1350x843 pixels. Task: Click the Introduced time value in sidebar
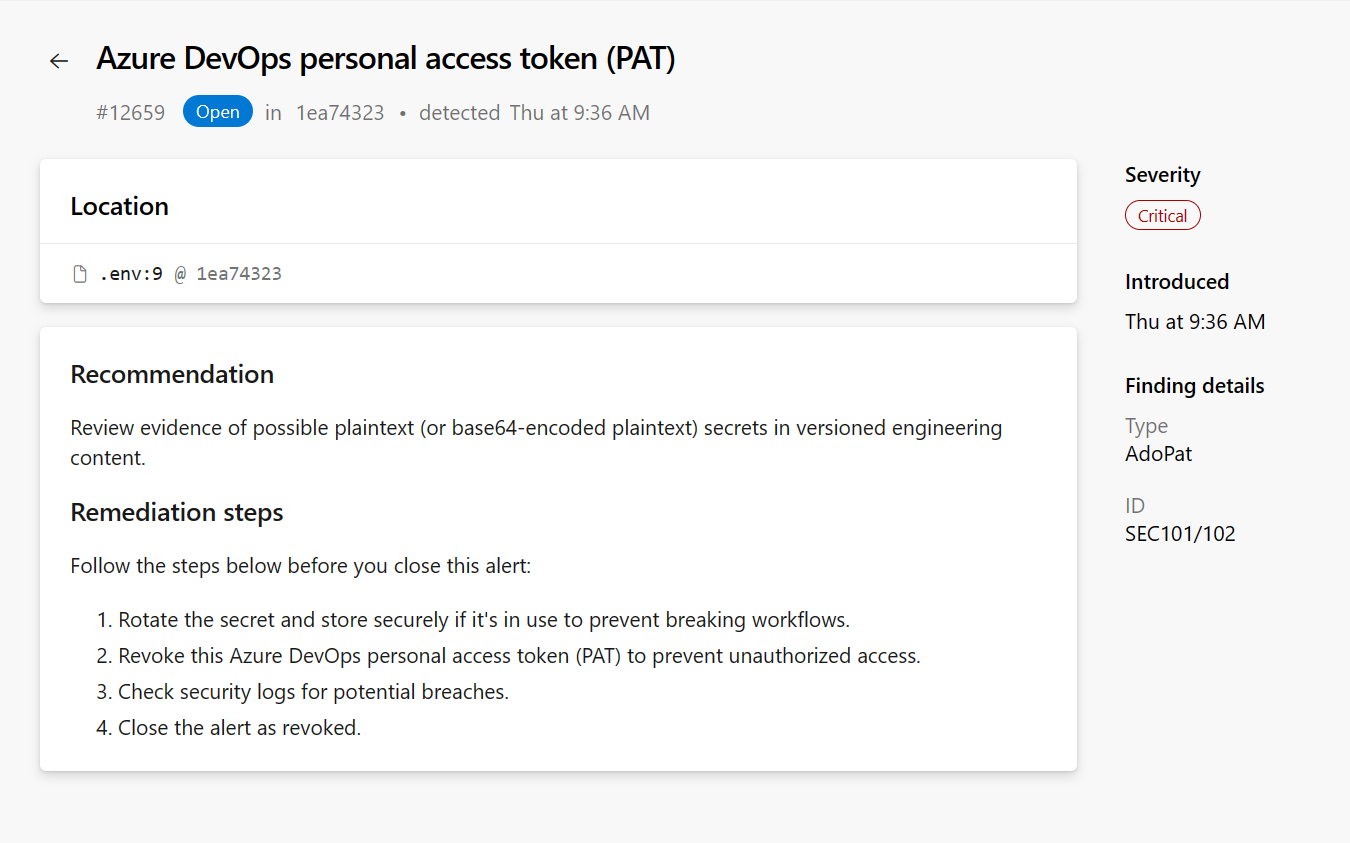pyautogui.click(x=1195, y=322)
